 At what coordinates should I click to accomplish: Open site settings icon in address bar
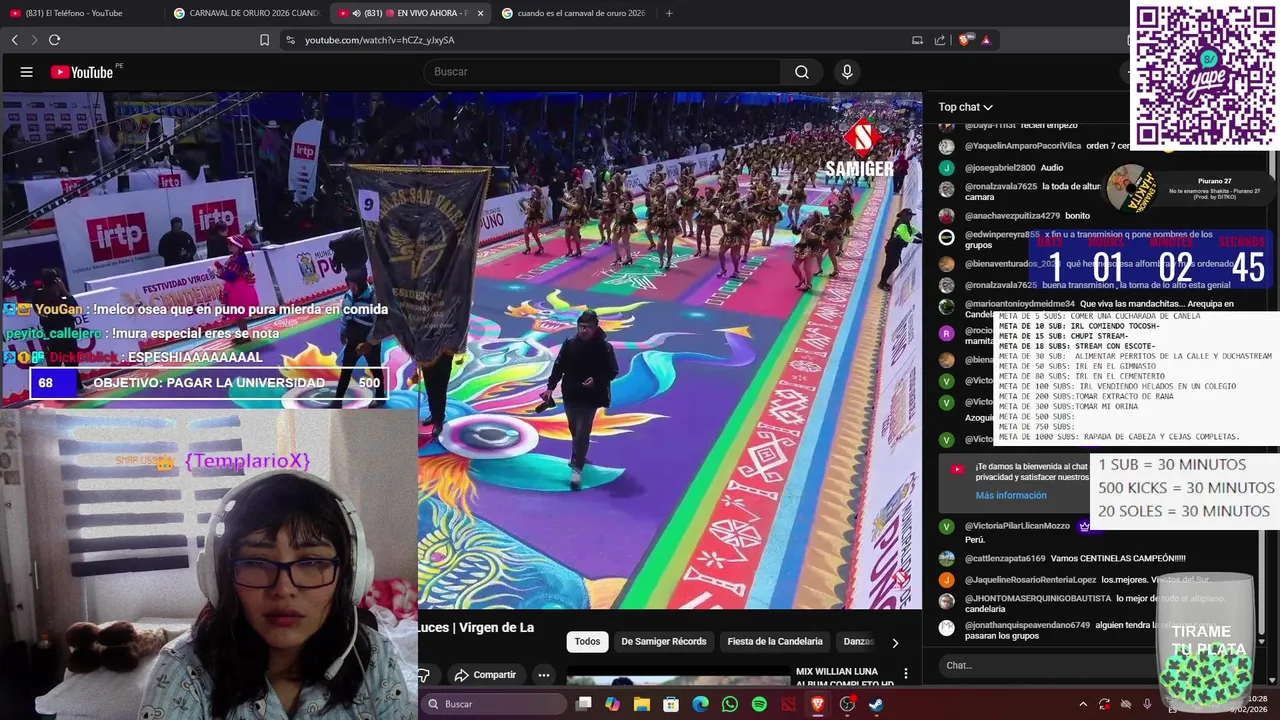click(x=290, y=40)
